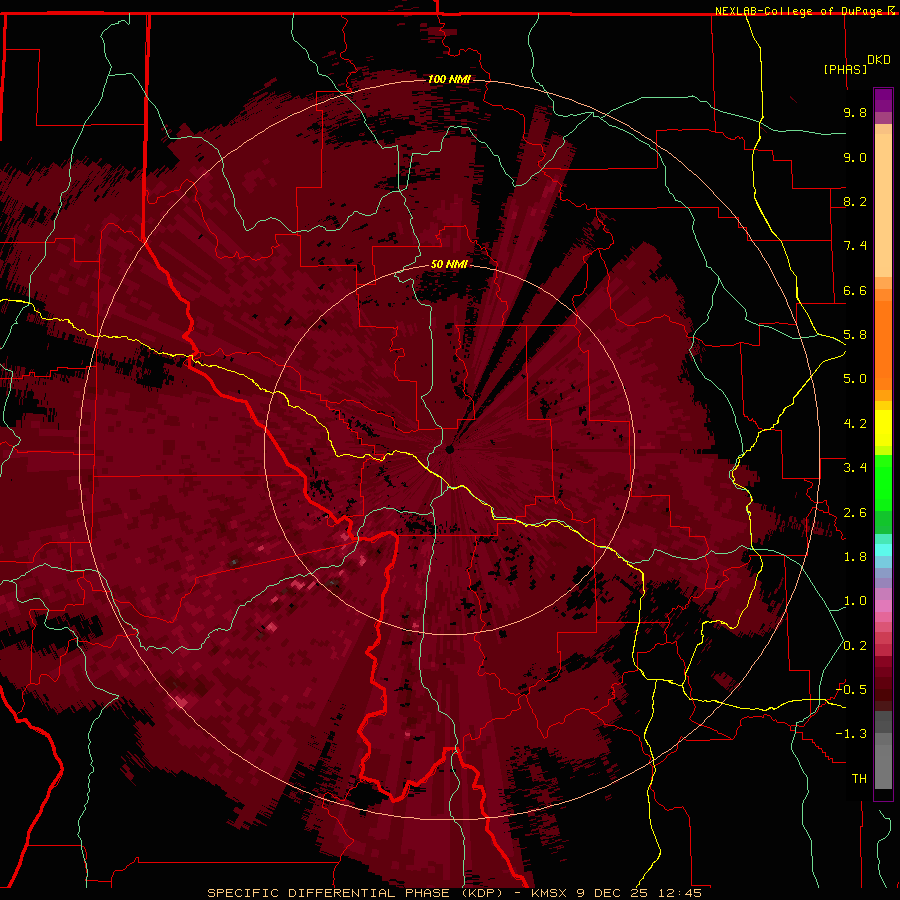This screenshot has width=900, height=900.
Task: Pick the cyan segment of the color bar
Action: coord(883,549)
